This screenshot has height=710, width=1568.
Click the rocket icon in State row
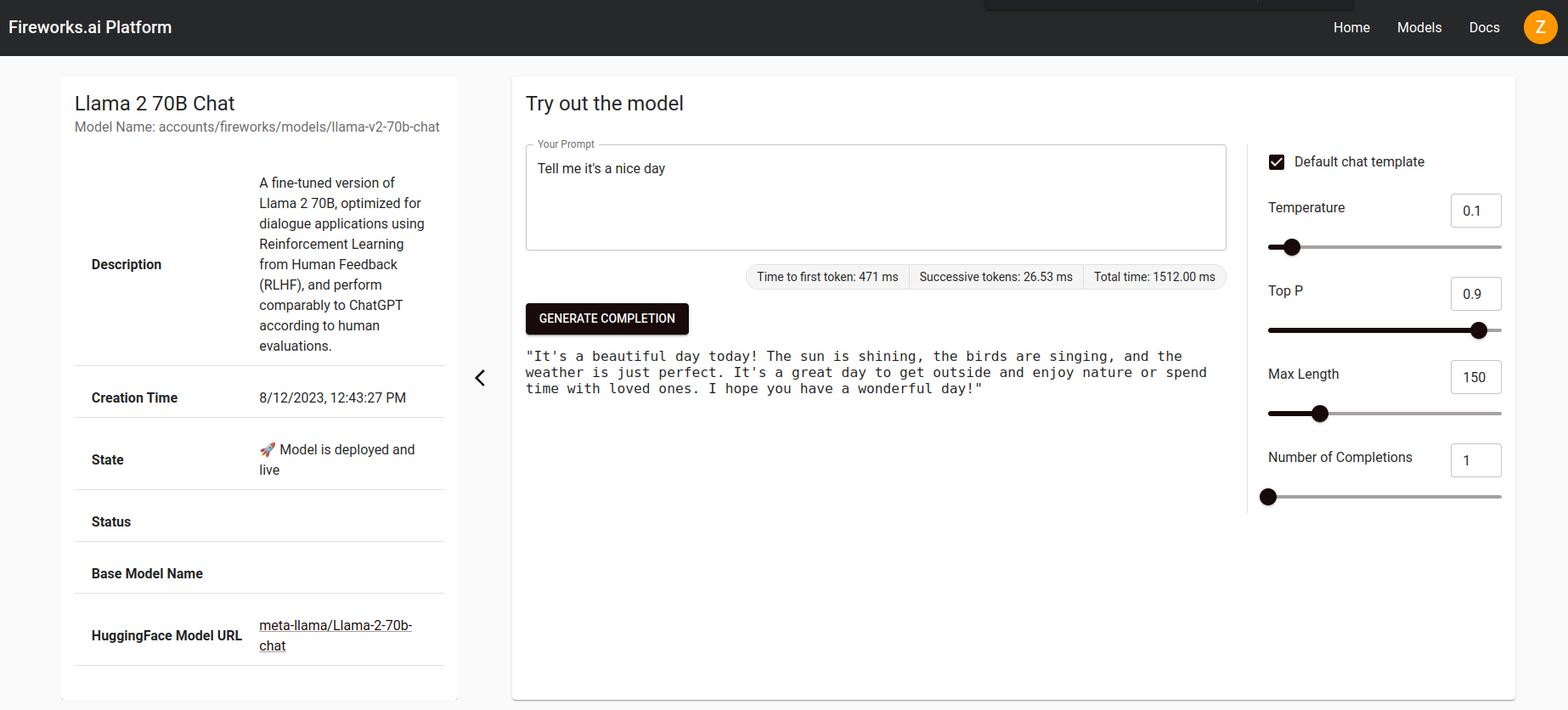[x=268, y=449]
